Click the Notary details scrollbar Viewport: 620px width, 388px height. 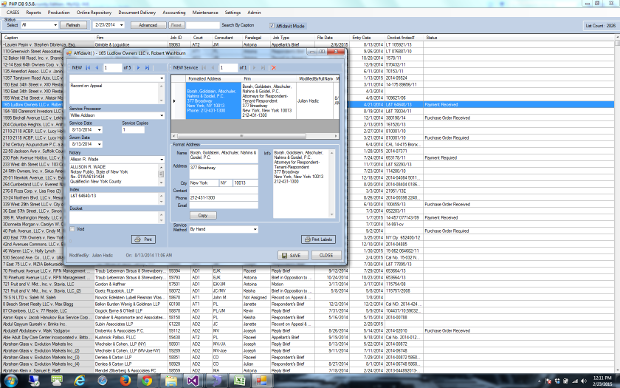click(x=161, y=174)
